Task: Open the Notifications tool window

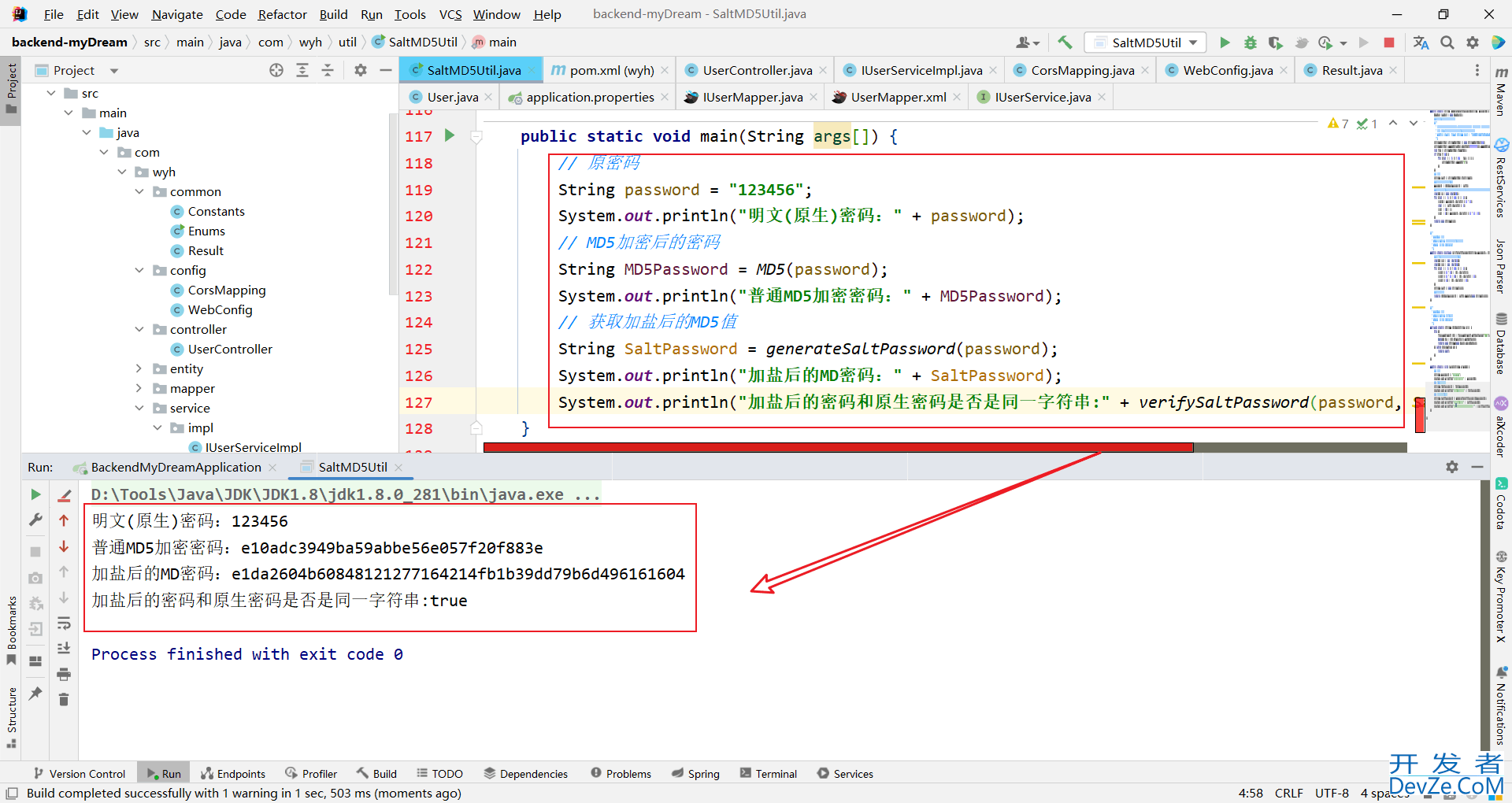Action: click(x=1501, y=705)
